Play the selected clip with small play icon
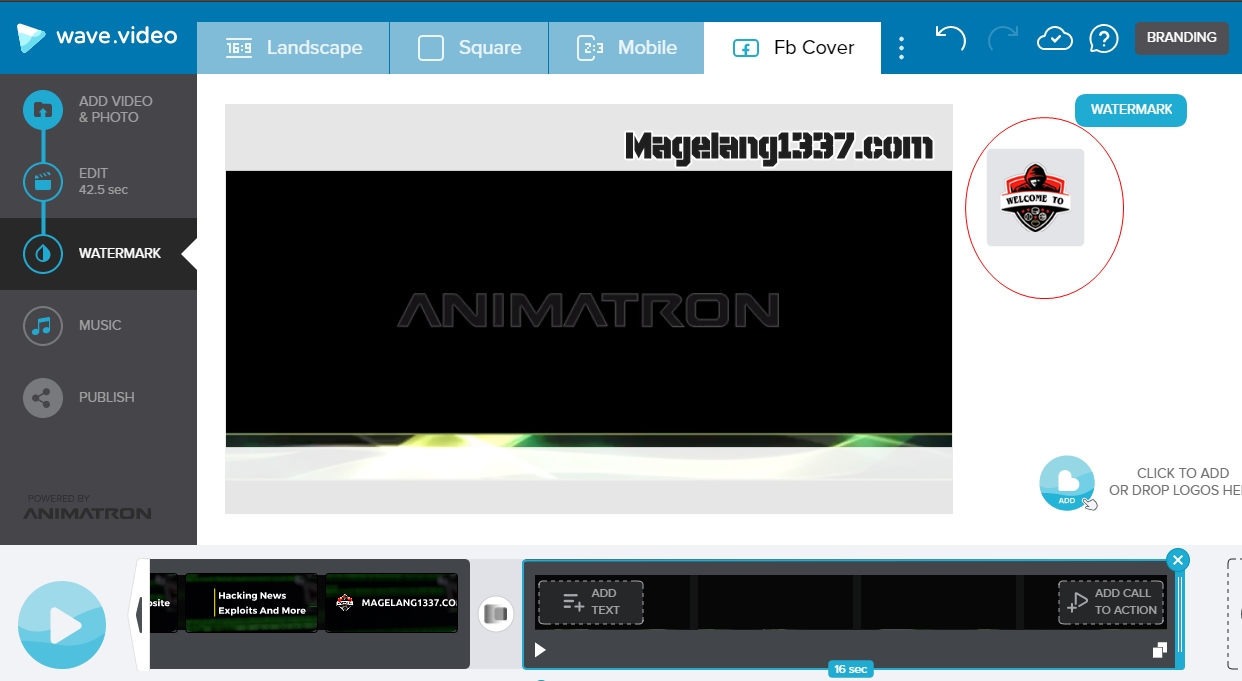Image resolution: width=1242 pixels, height=681 pixels. 540,650
